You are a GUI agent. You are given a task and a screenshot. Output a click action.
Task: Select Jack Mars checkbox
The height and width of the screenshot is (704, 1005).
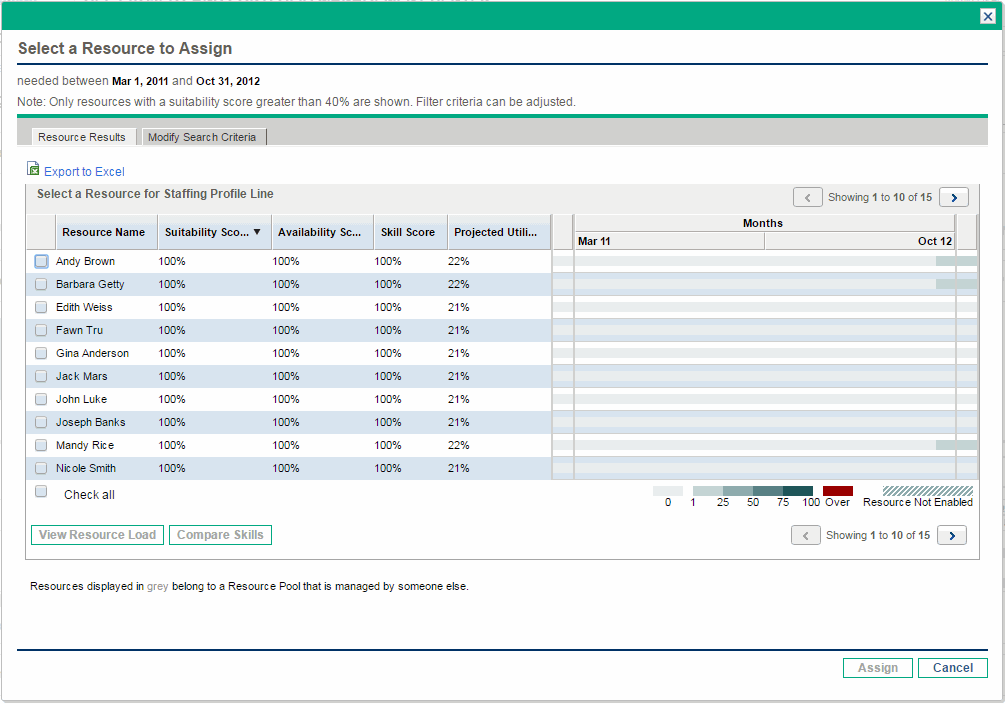tap(41, 376)
